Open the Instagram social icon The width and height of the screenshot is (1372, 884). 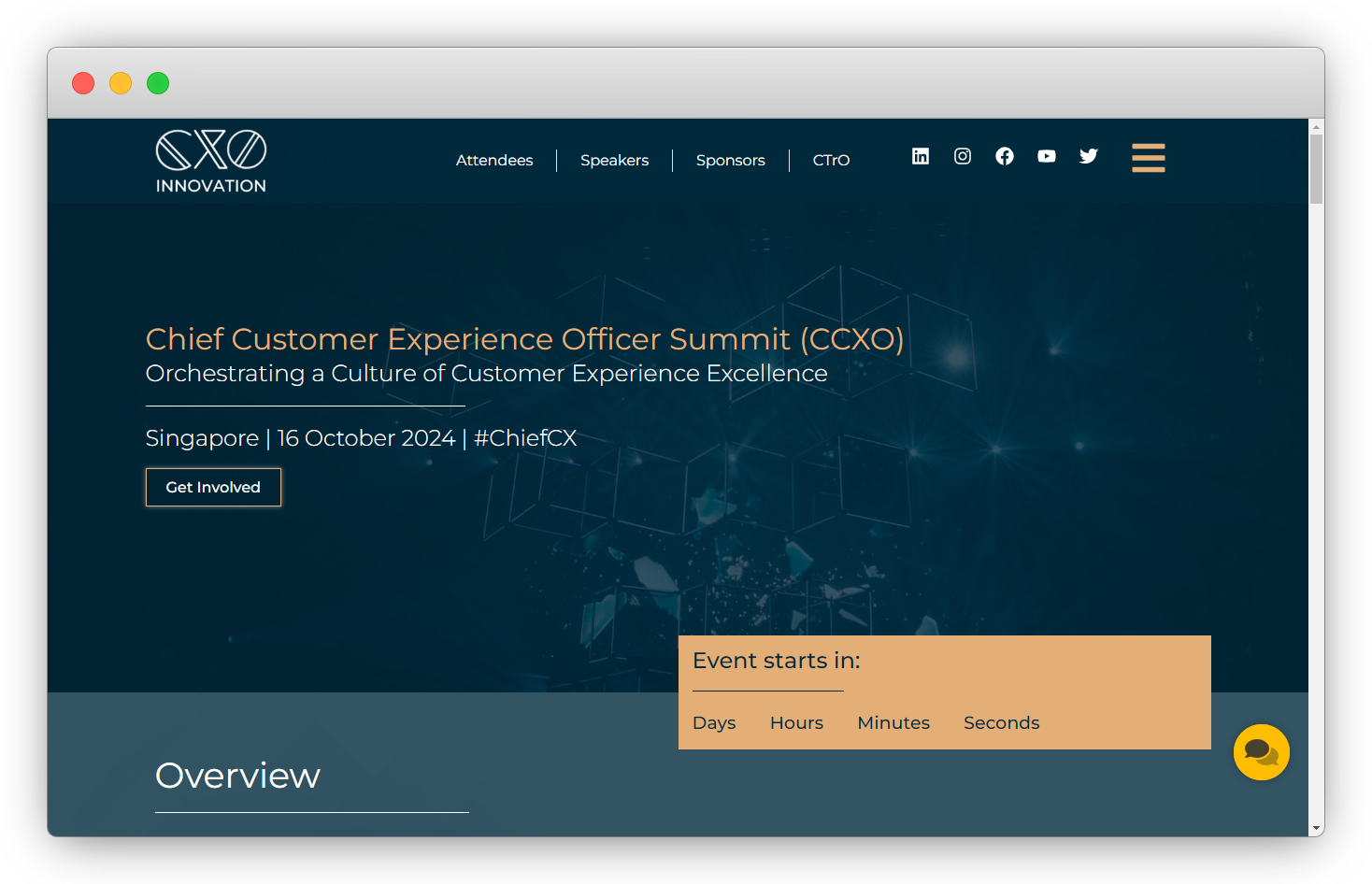click(x=963, y=156)
